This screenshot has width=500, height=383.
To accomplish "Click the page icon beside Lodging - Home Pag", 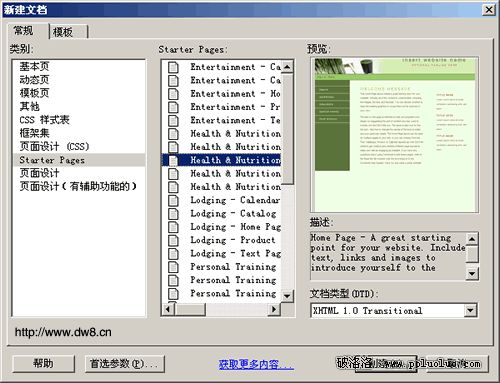I will [x=173, y=227].
